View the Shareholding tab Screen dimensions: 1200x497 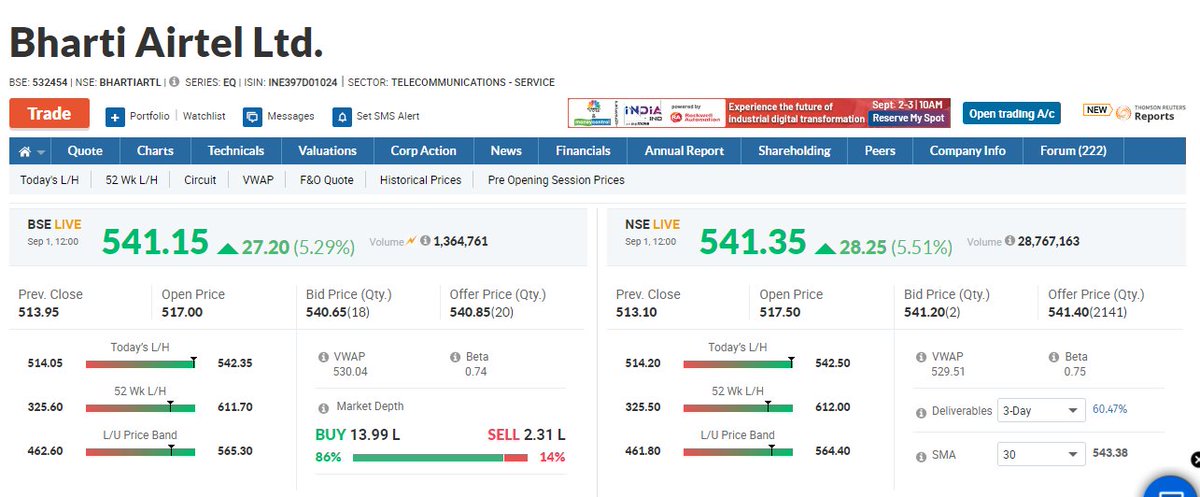coord(794,151)
